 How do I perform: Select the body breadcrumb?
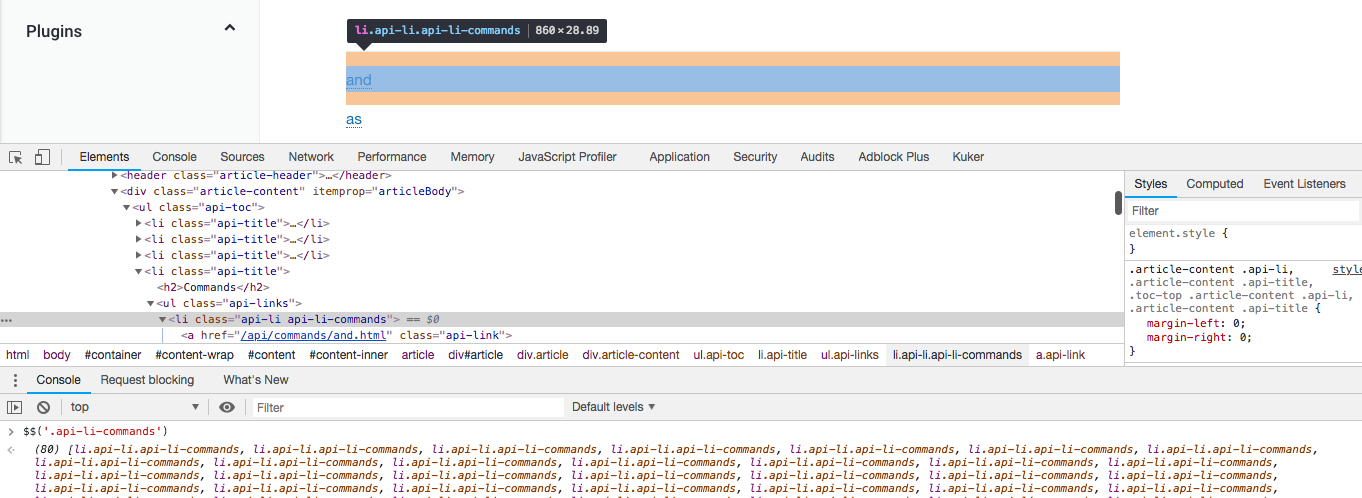(57, 355)
